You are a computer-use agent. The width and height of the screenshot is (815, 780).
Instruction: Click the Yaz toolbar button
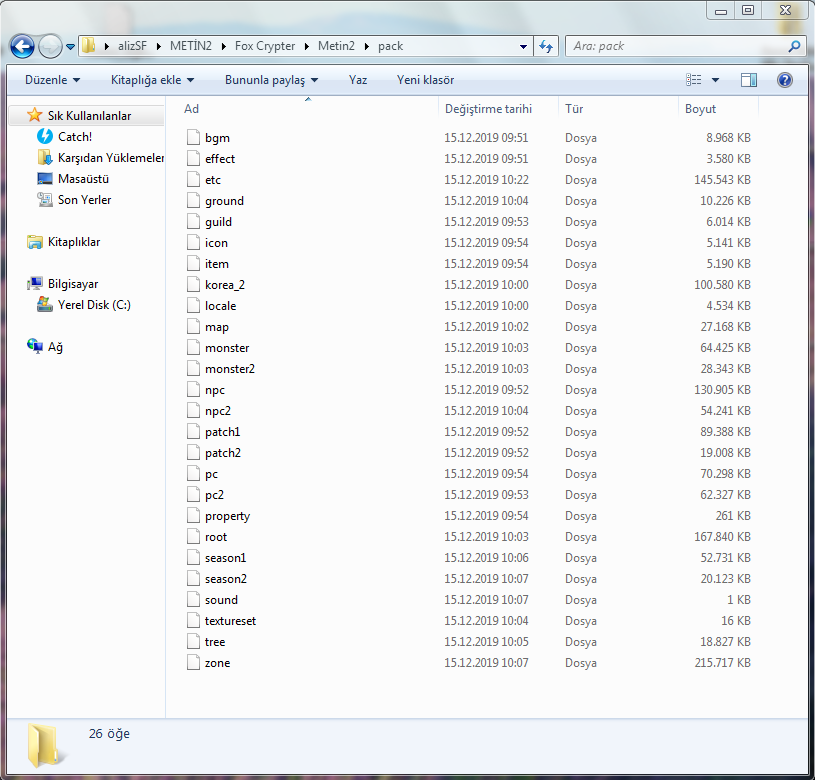[358, 80]
